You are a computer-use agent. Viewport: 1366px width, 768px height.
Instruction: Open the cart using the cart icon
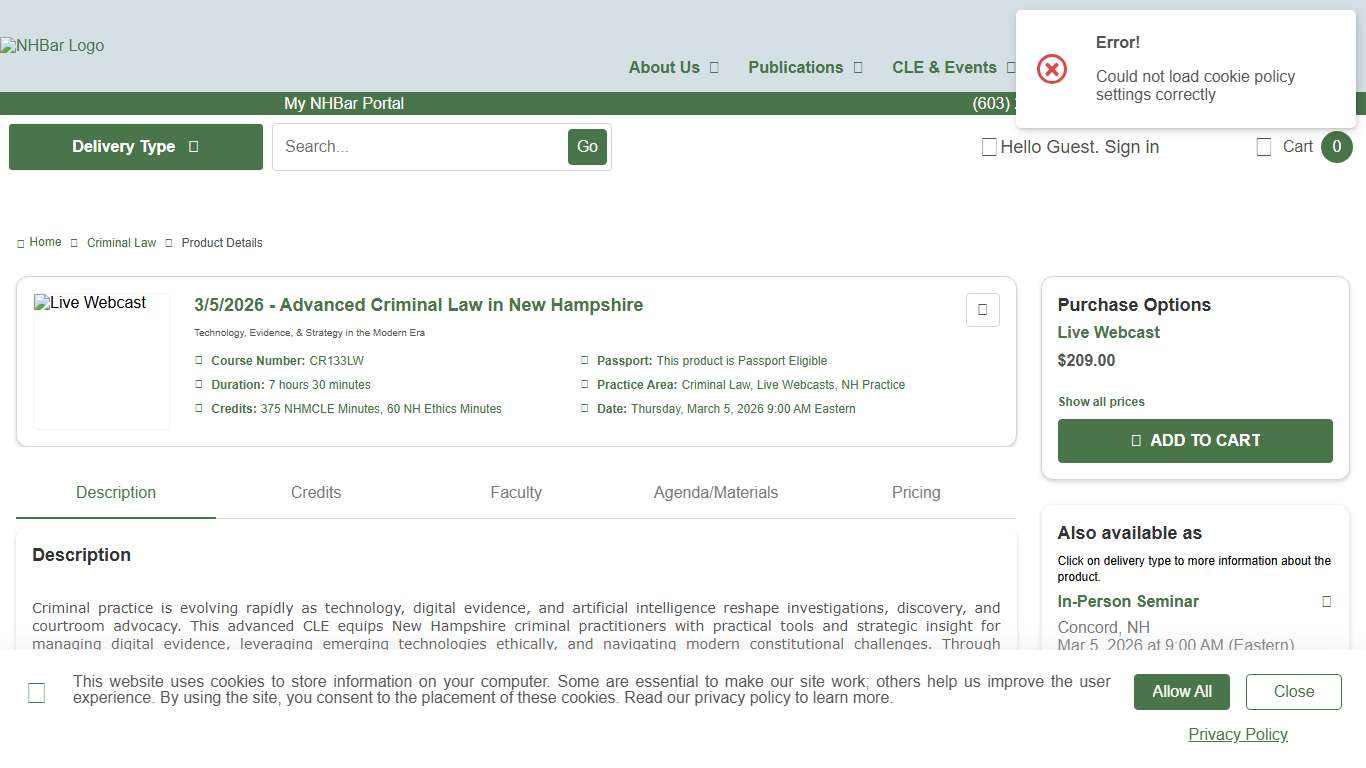coord(1299,146)
